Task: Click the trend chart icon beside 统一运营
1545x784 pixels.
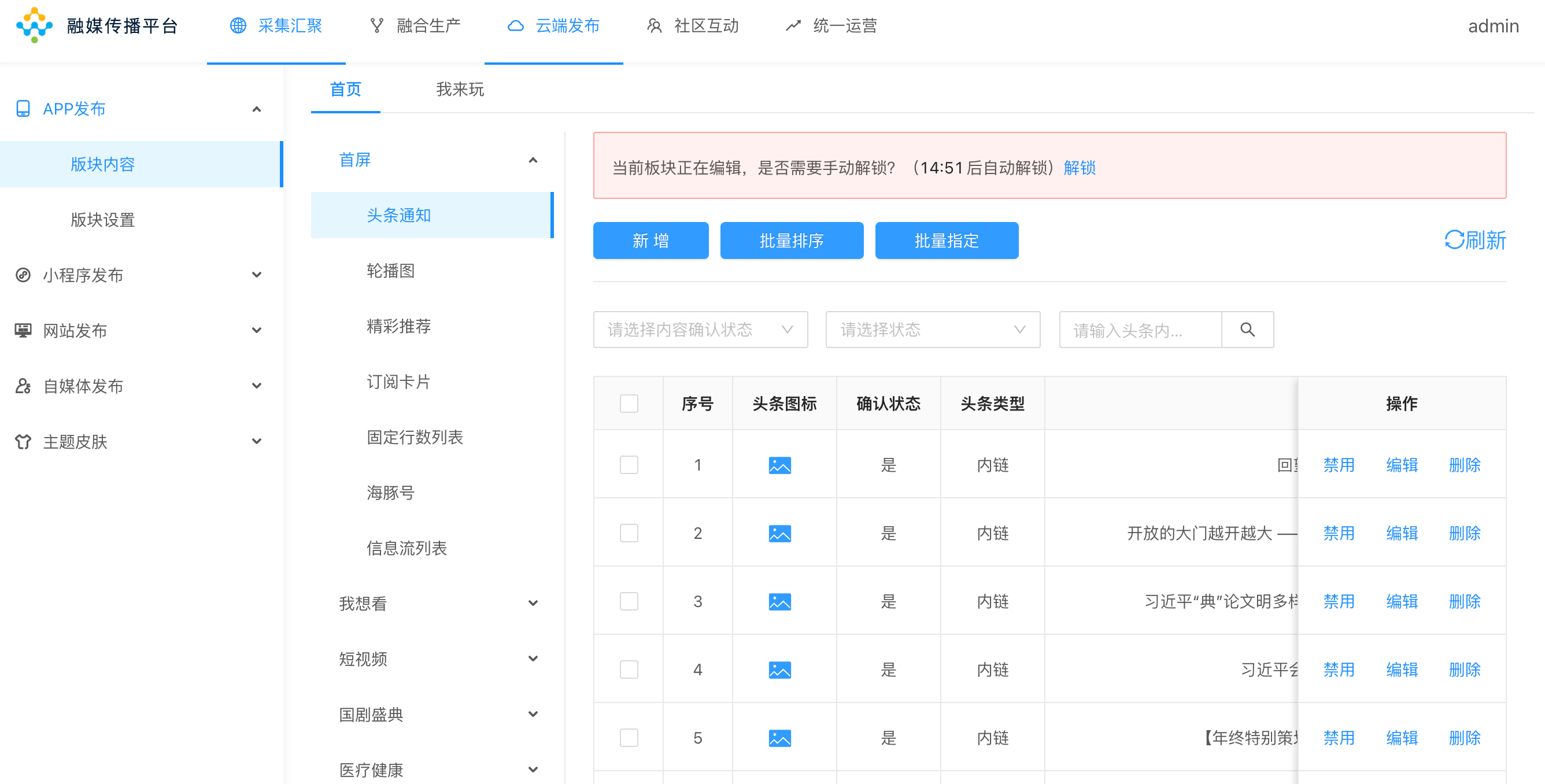Action: 793,26
